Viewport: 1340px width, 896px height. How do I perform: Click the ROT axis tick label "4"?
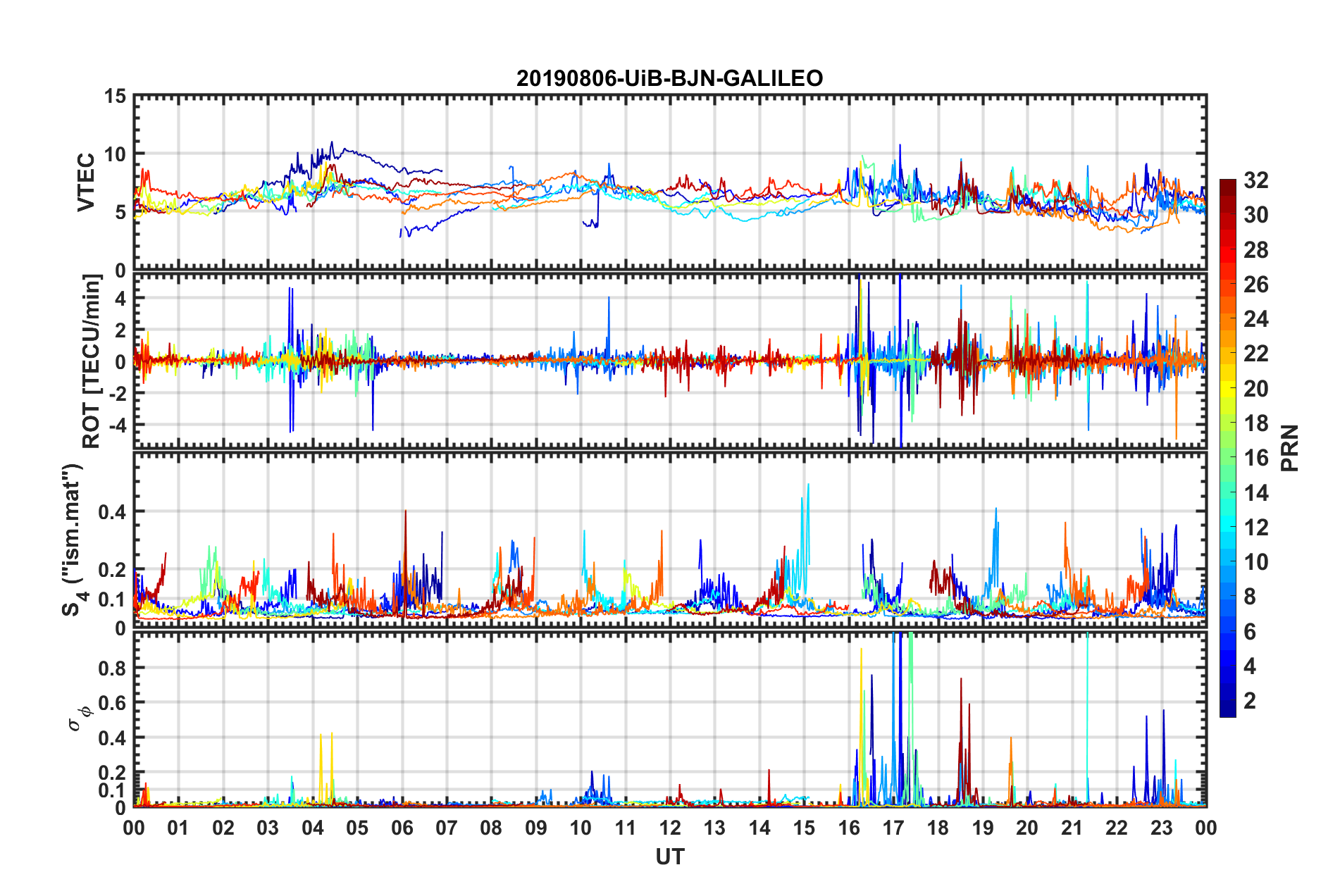coord(120,299)
